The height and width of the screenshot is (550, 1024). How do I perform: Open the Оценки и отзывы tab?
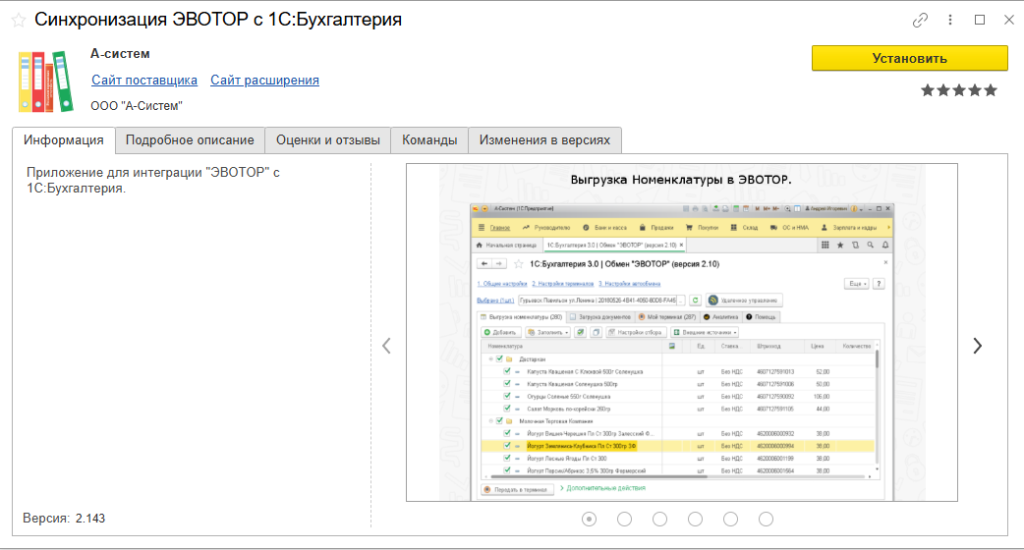(x=328, y=140)
